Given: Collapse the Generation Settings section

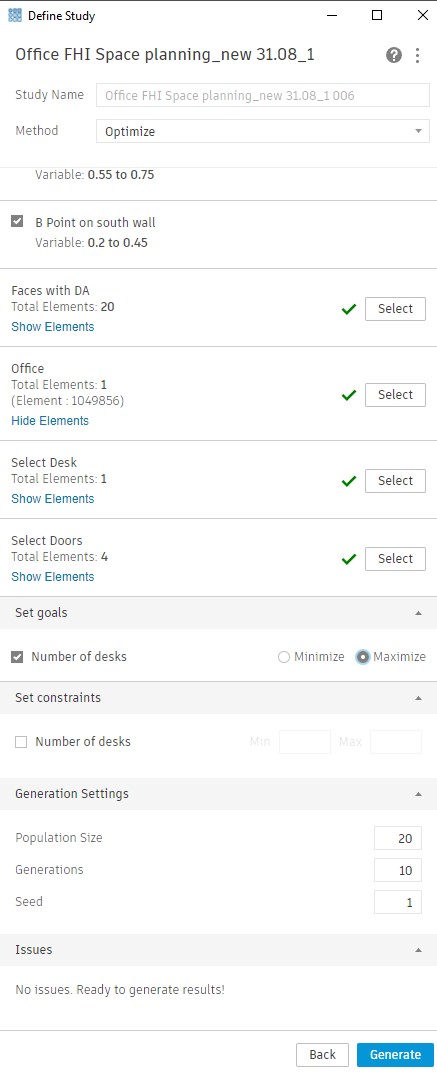Looking at the screenshot, I should click(x=418, y=794).
